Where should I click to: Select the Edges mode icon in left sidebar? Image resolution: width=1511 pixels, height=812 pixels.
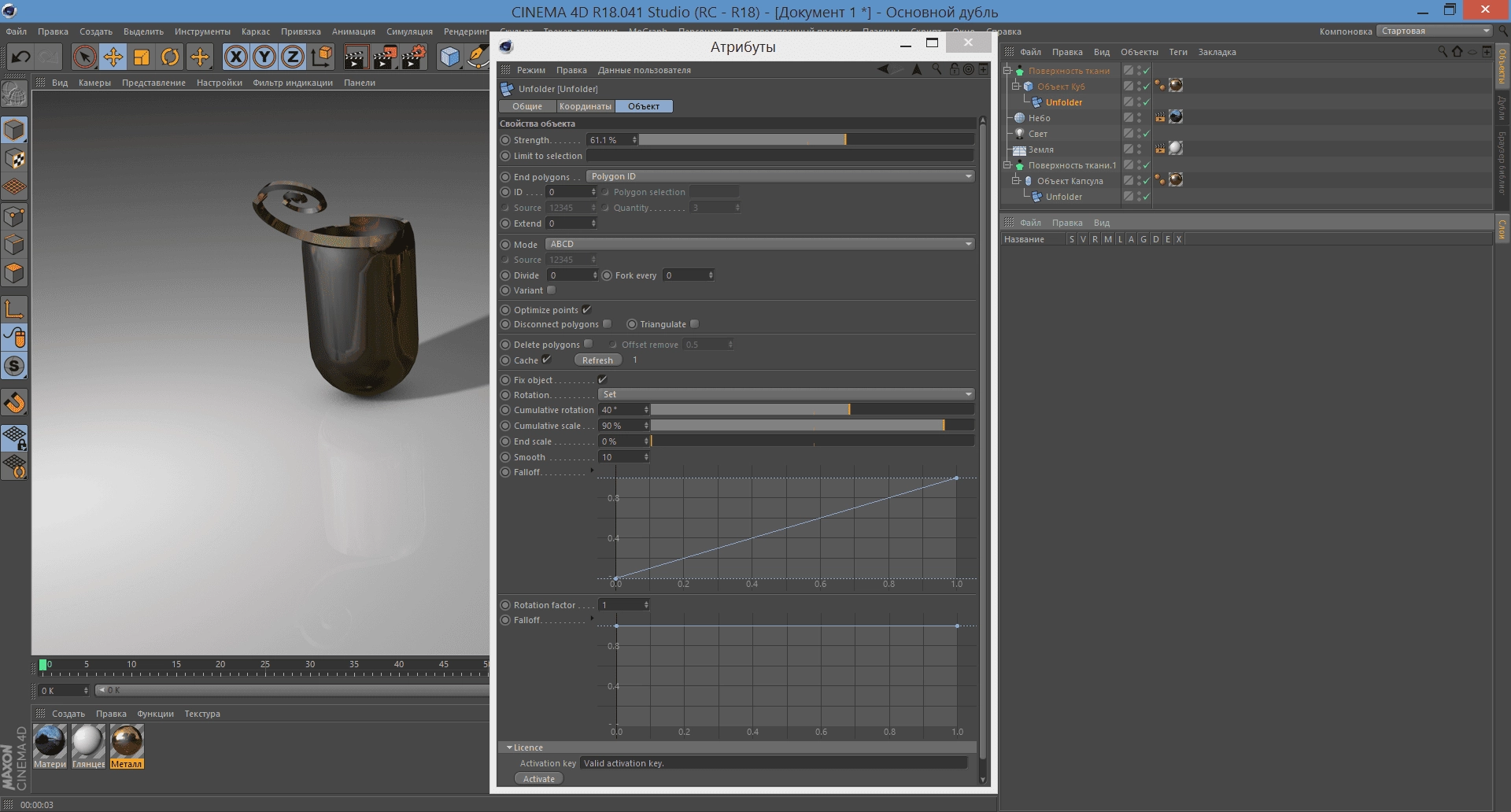[x=15, y=245]
